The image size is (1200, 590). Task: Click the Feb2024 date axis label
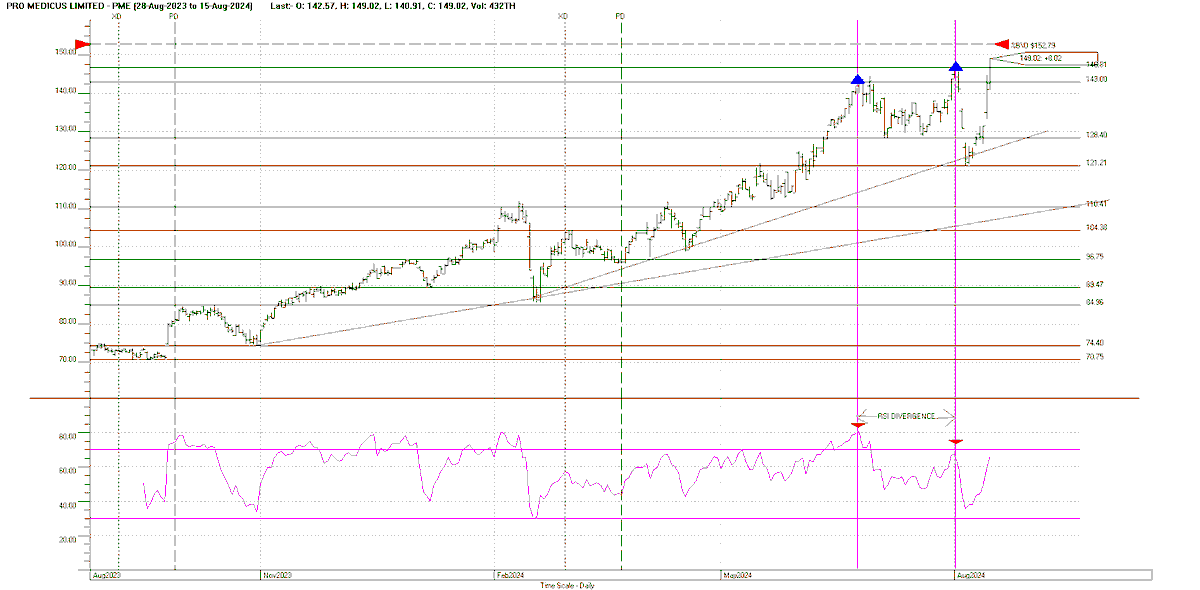[511, 576]
